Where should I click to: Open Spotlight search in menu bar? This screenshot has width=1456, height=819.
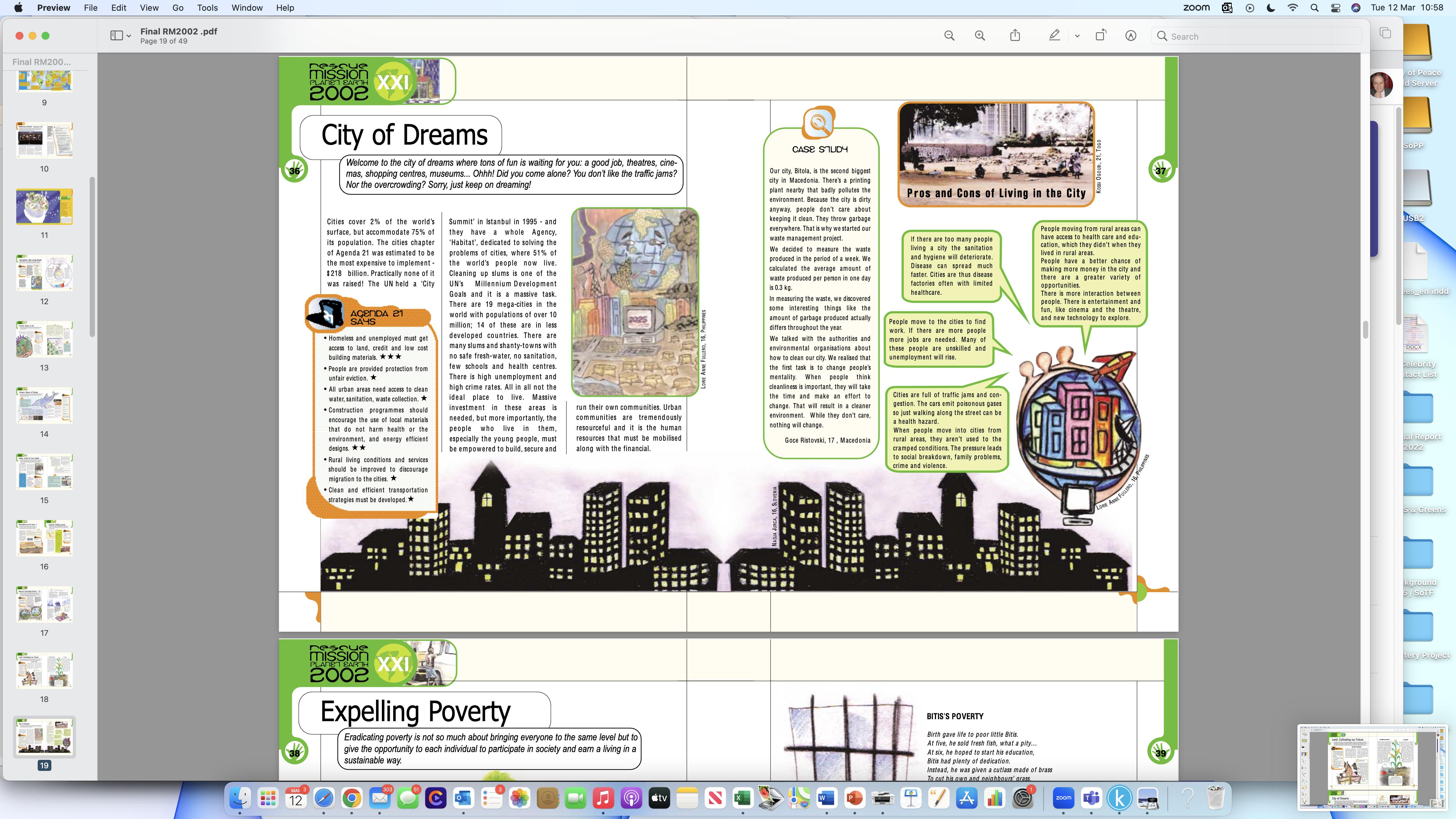pos(1314,8)
